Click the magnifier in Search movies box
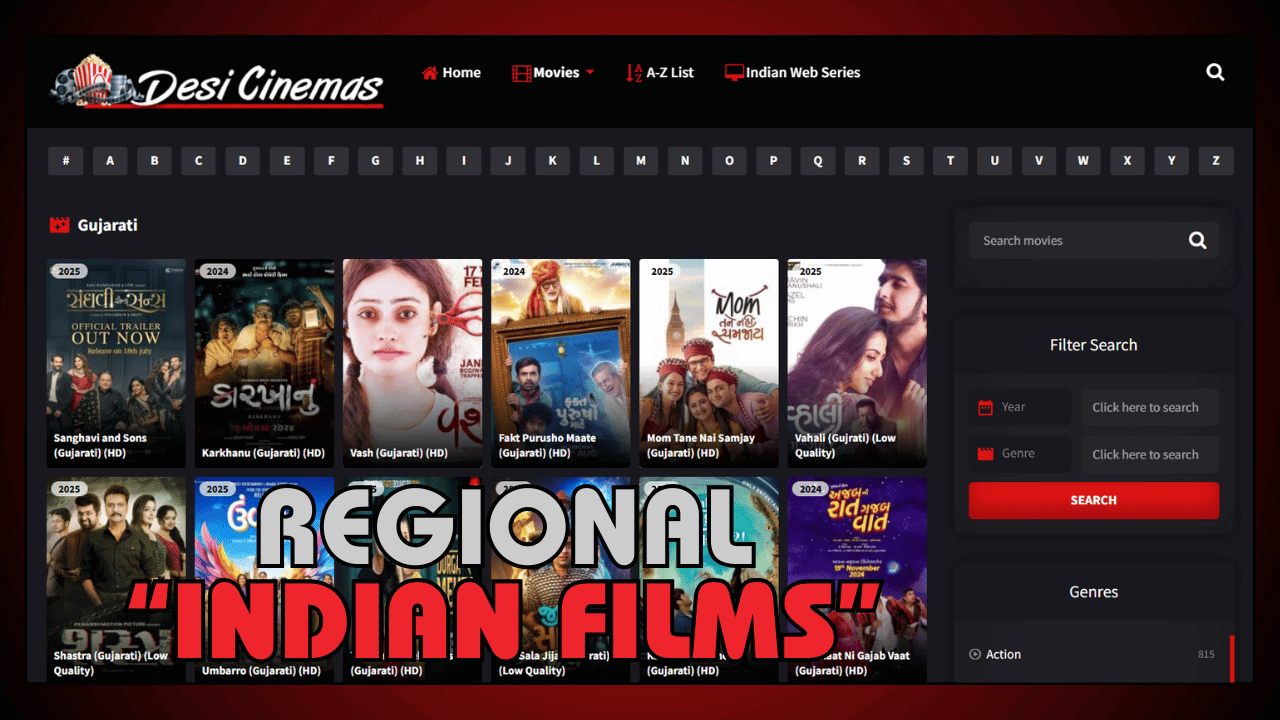 [1198, 240]
